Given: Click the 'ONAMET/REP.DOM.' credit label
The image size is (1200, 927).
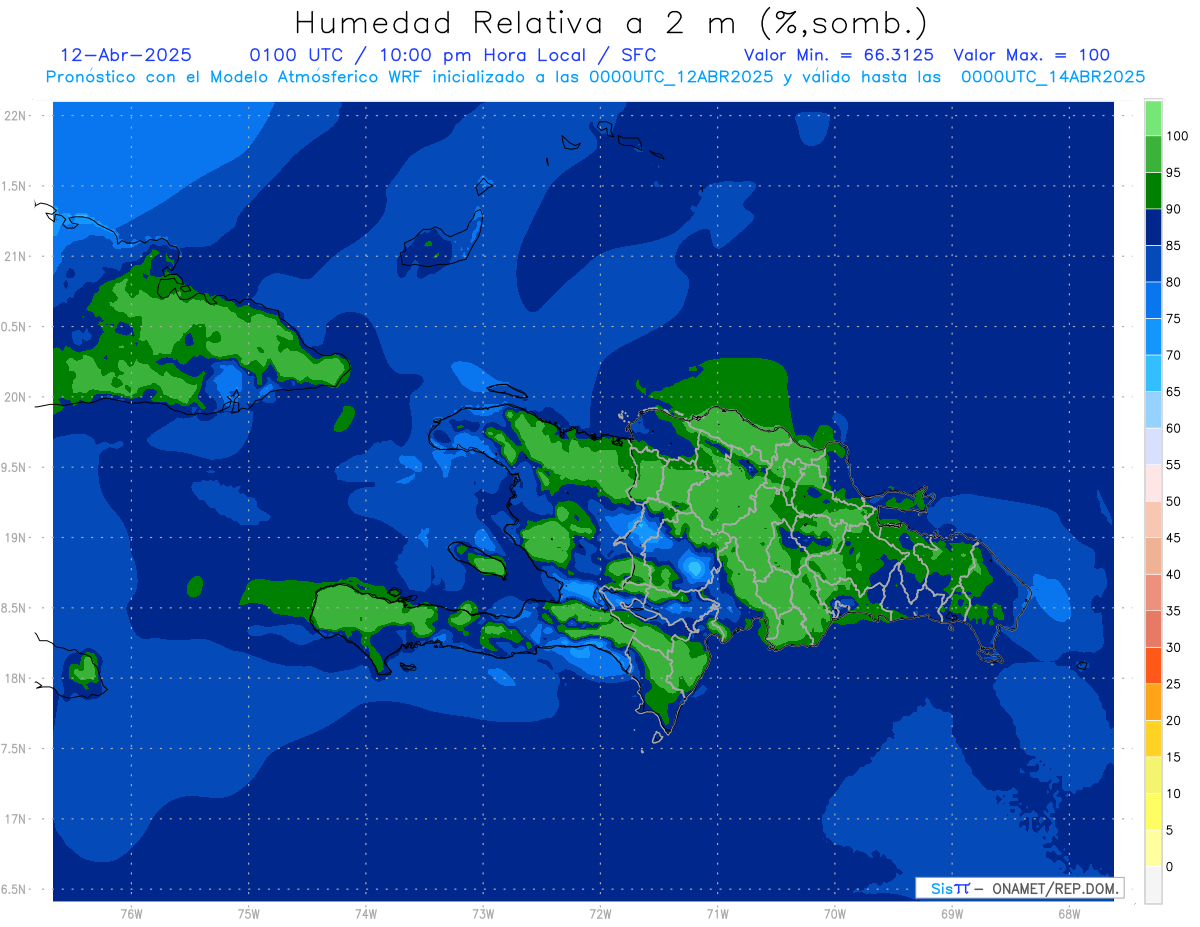Looking at the screenshot, I should 1055,888.
